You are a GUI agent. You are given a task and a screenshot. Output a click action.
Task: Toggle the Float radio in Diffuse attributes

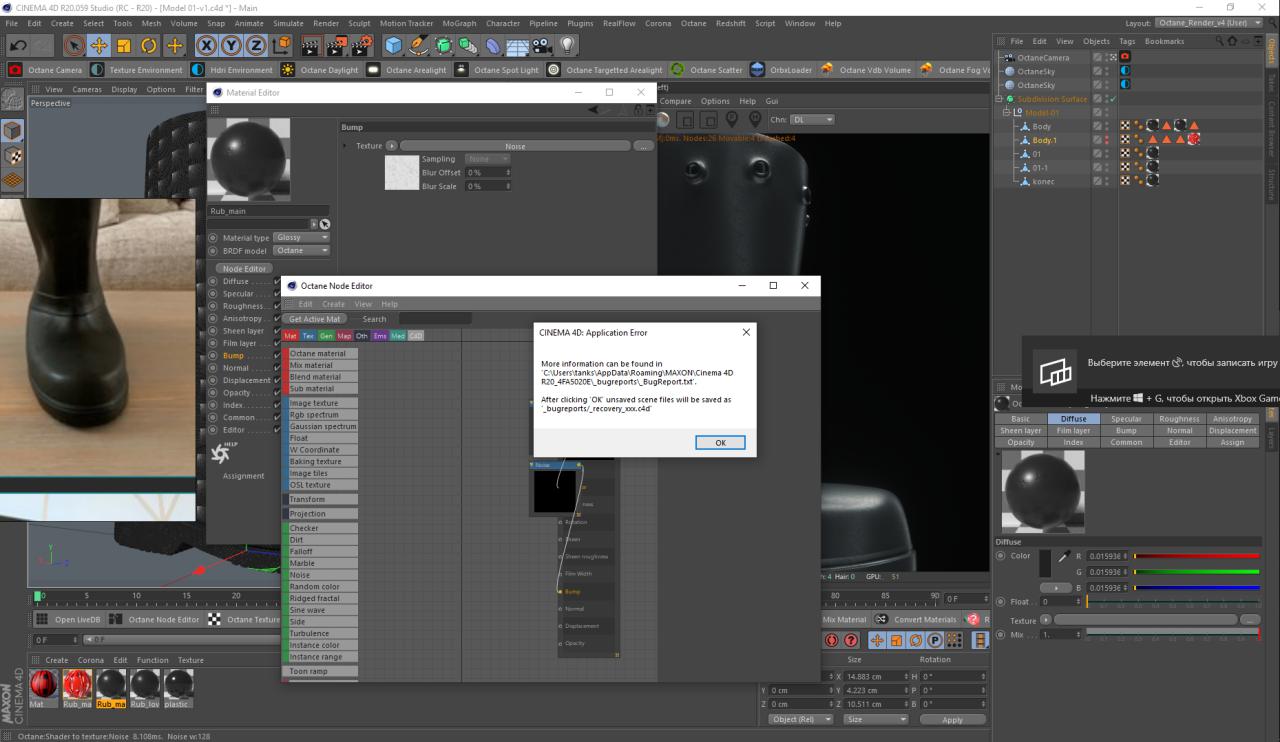[x=1001, y=602]
